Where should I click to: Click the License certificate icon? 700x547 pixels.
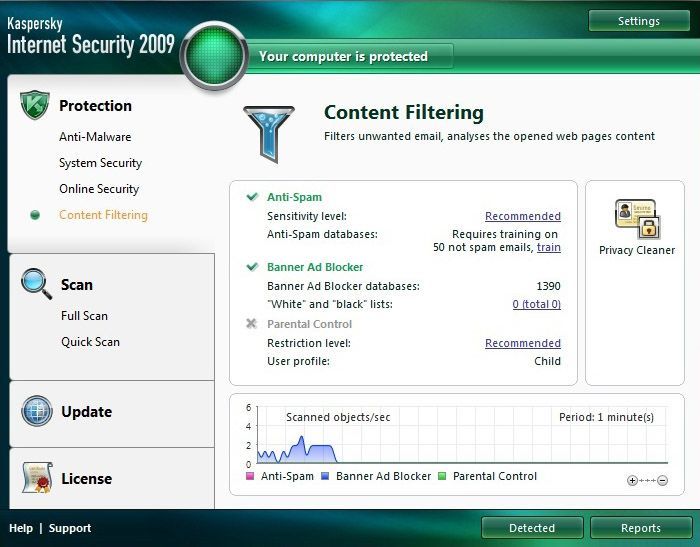[x=37, y=478]
